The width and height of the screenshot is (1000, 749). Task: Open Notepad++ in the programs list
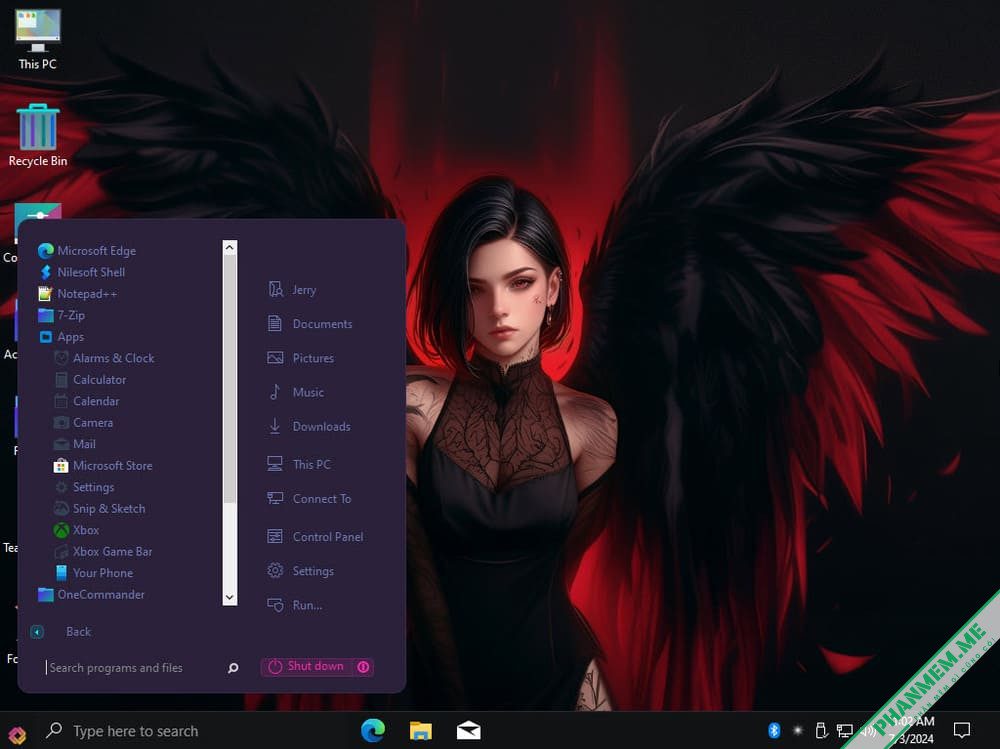pyautogui.click(x=78, y=293)
